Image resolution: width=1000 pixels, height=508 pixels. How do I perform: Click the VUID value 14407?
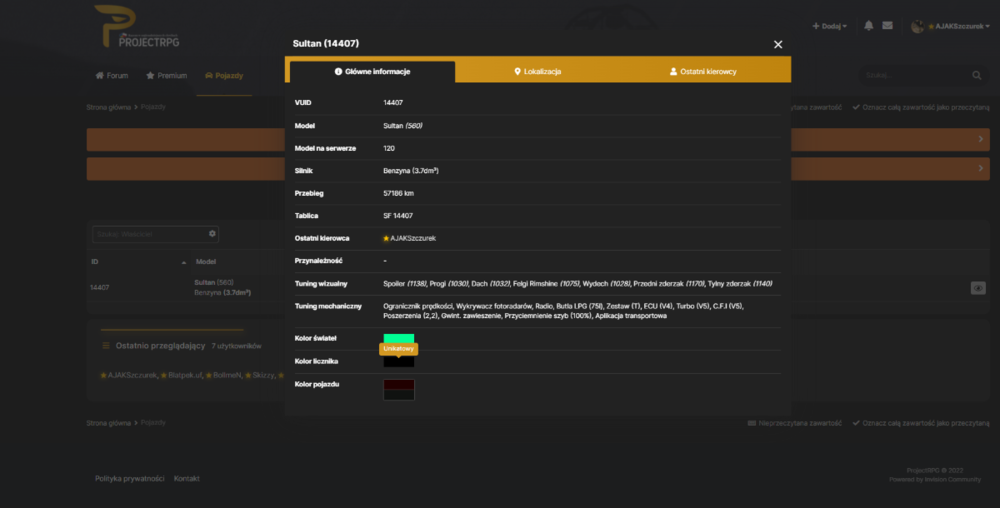tap(393, 103)
